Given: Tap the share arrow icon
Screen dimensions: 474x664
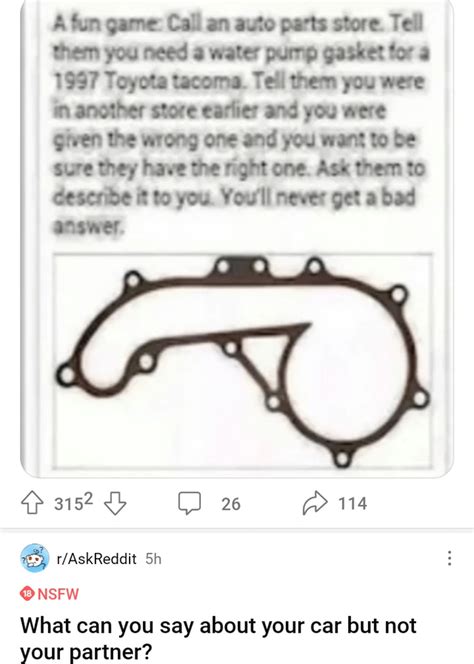Looking at the screenshot, I should pyautogui.click(x=315, y=503).
